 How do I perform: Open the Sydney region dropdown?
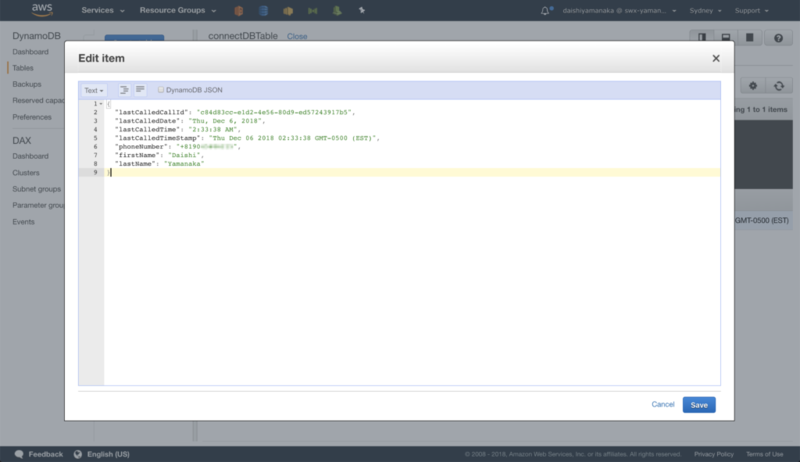[705, 10]
